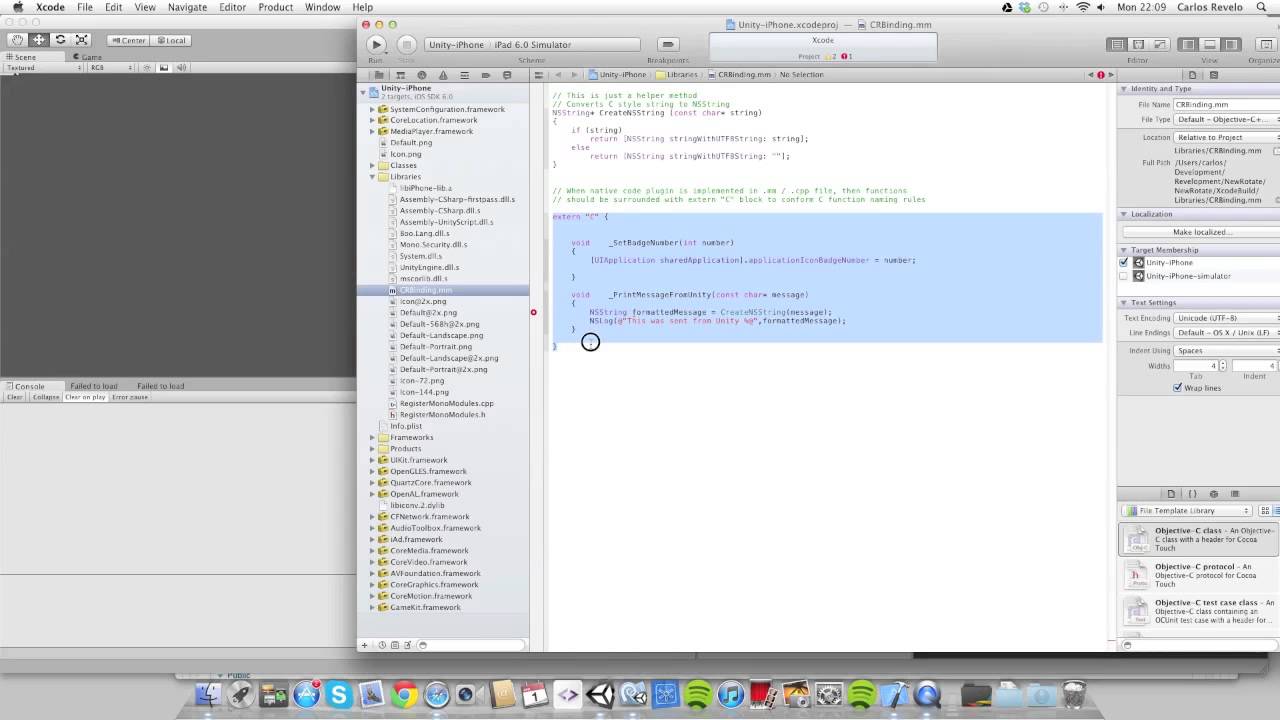Open the Indent Using dropdown
The width and height of the screenshot is (1280, 720).
[x=1227, y=351]
